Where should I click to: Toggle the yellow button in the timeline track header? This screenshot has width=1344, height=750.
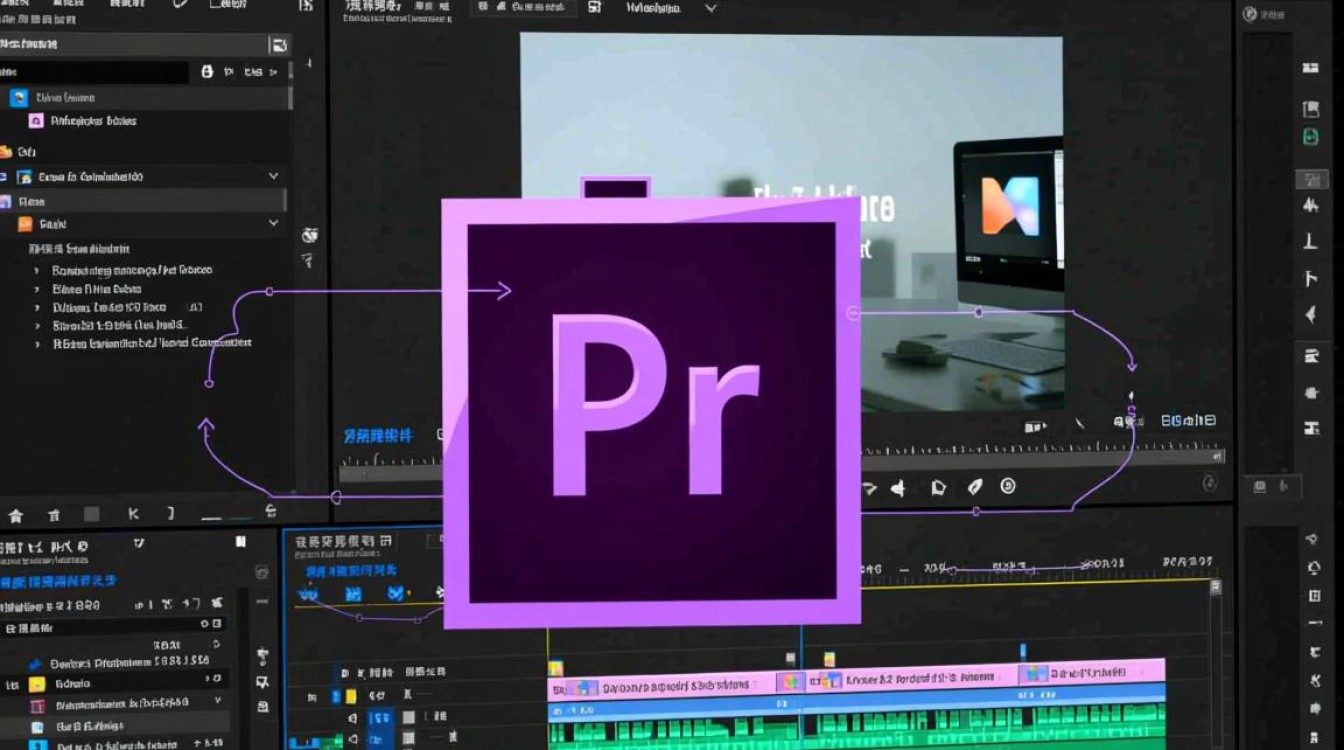[x=351, y=696]
